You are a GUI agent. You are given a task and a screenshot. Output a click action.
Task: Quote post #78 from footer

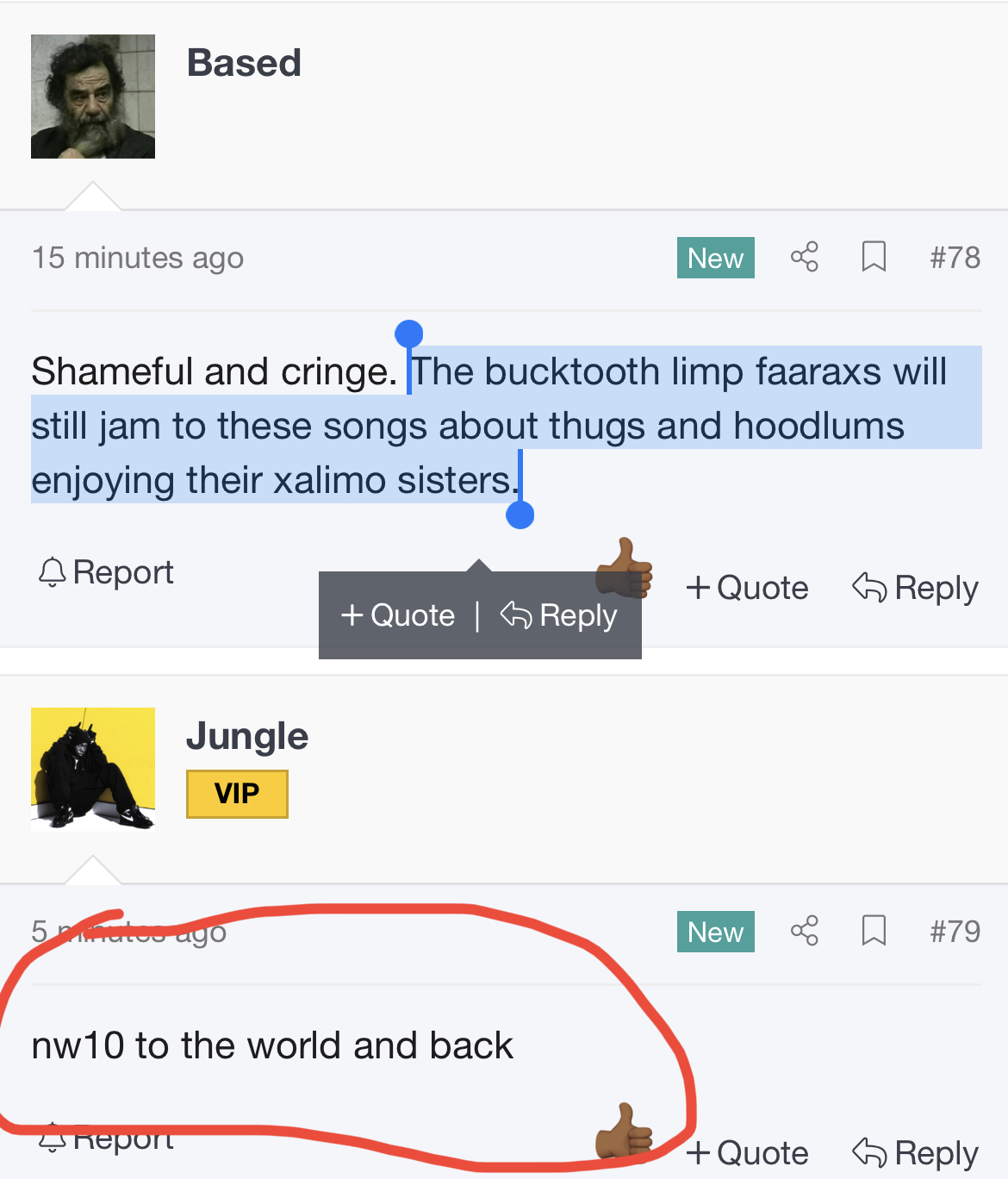click(x=747, y=588)
